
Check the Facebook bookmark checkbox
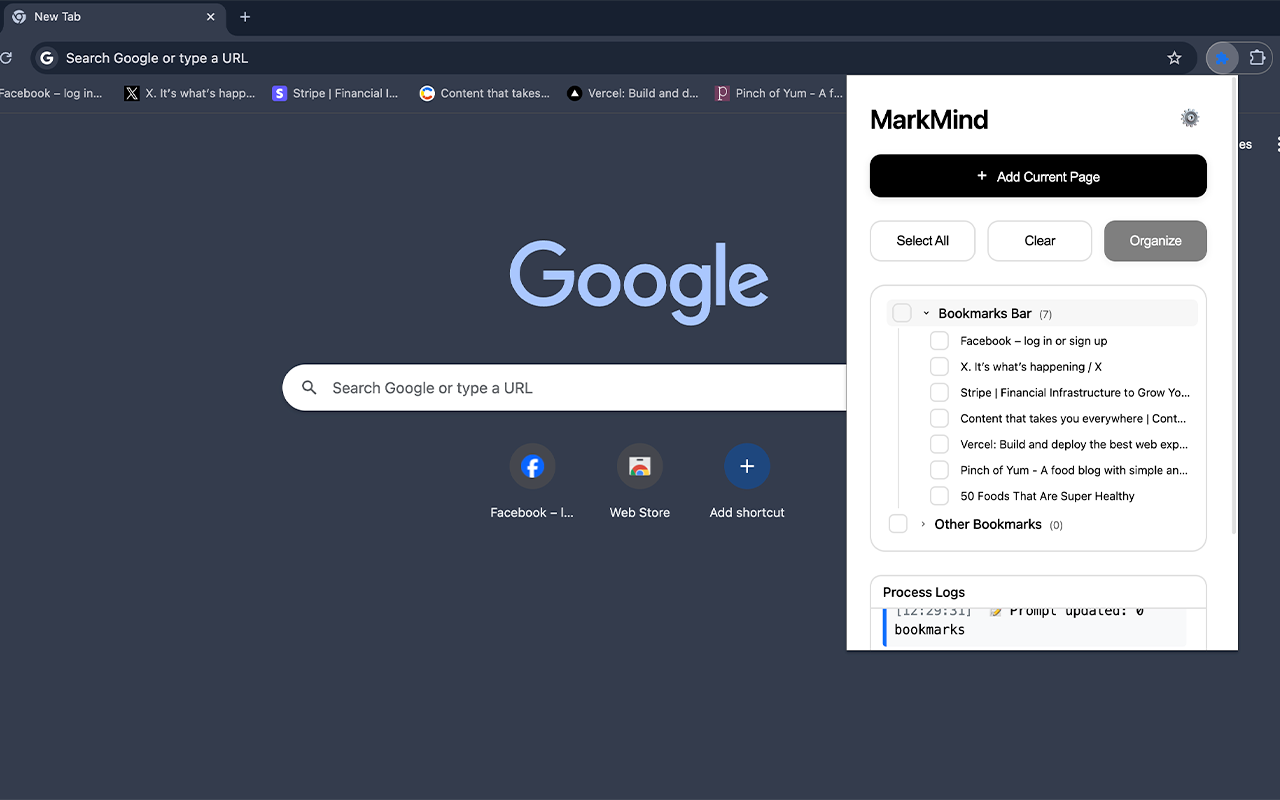point(939,340)
